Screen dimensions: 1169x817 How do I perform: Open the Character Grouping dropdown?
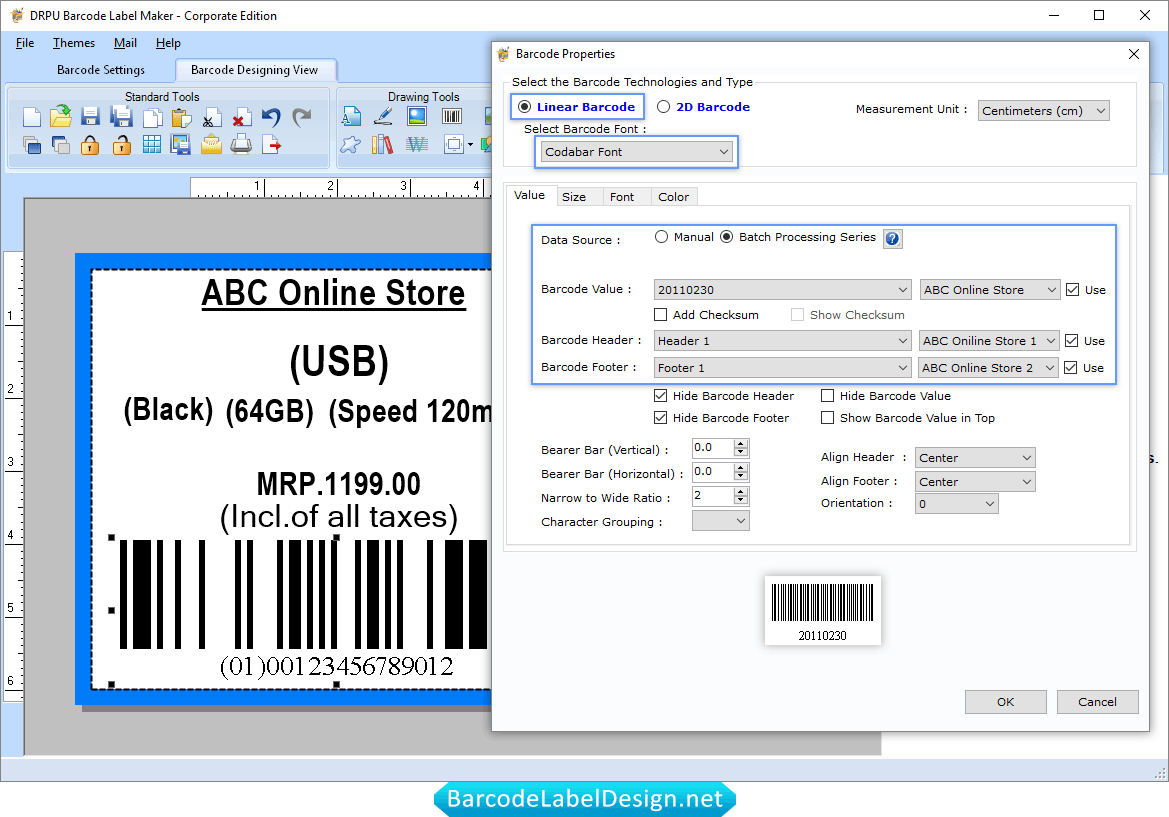point(720,521)
